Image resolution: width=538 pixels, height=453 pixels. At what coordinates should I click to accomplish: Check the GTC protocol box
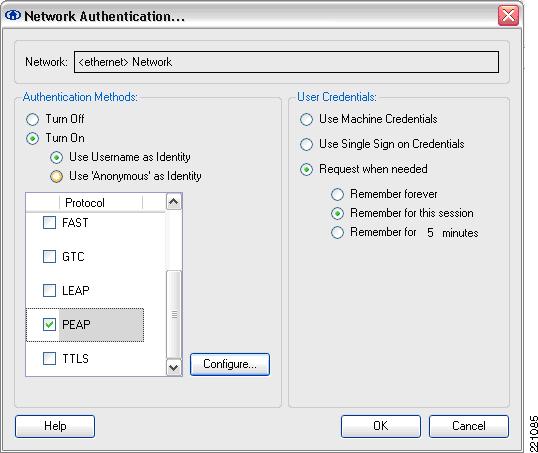click(49, 256)
